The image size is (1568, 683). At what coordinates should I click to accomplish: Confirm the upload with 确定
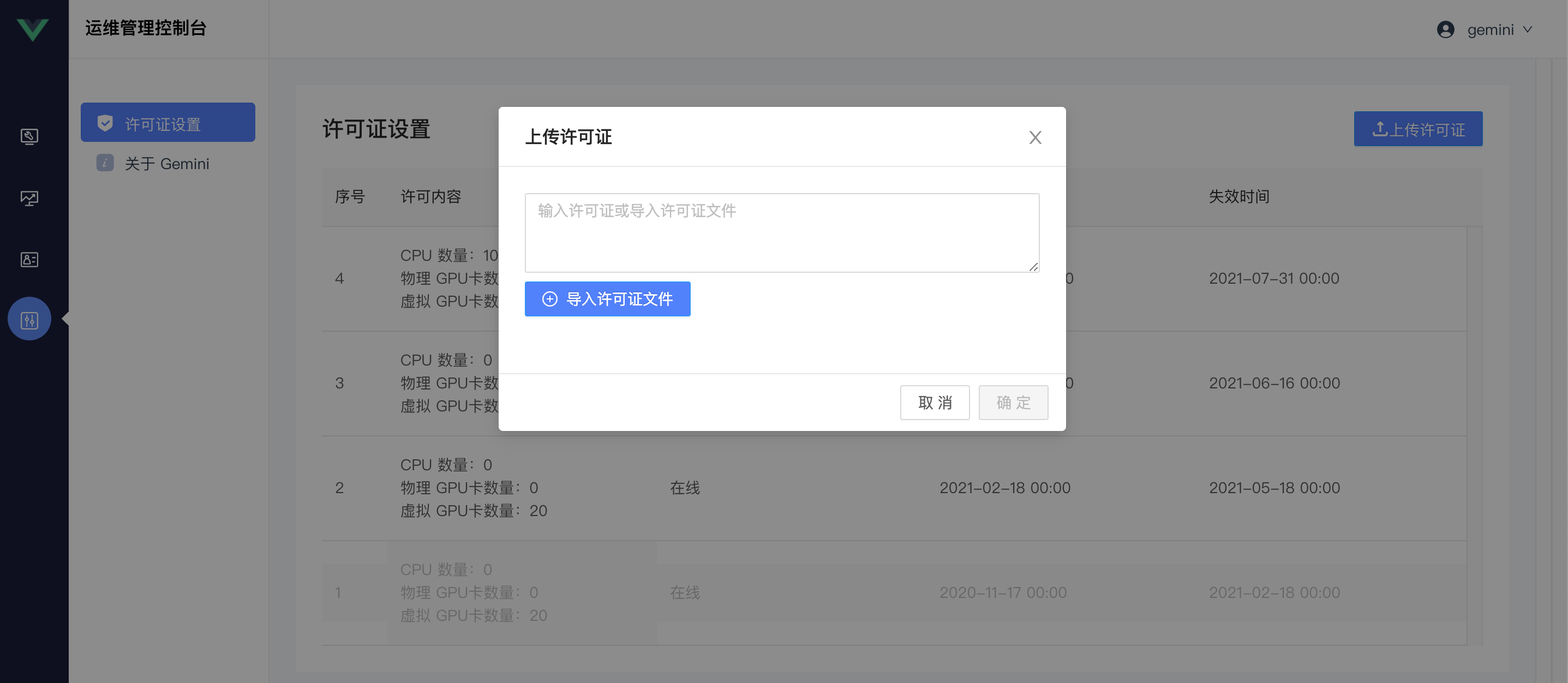click(x=1014, y=403)
